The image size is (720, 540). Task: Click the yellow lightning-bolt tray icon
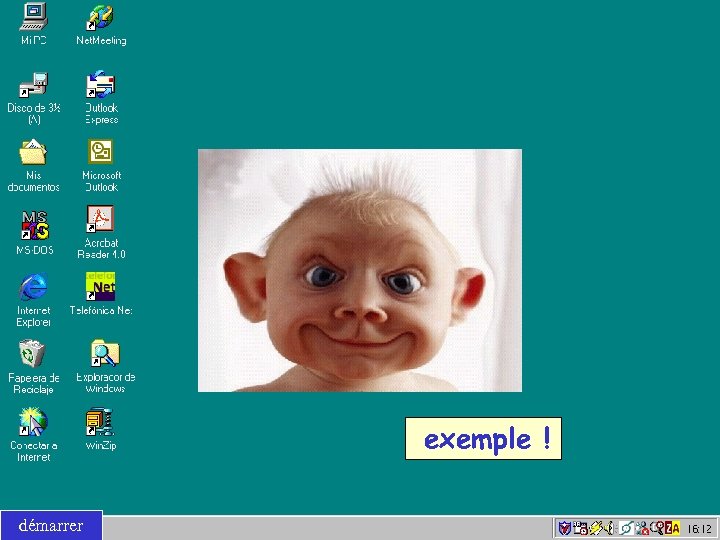[x=596, y=528]
